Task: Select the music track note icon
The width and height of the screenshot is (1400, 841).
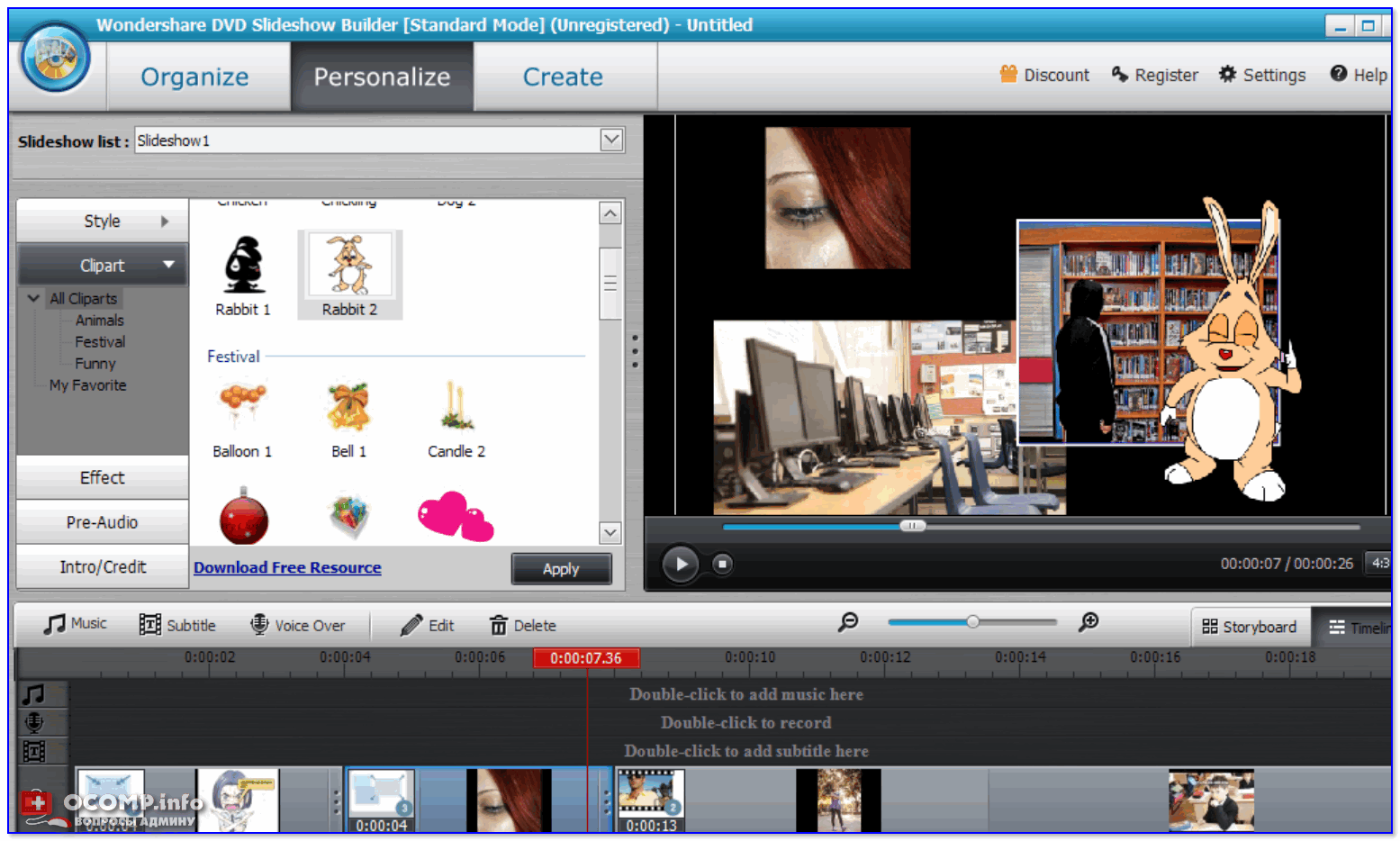Action: (x=34, y=694)
